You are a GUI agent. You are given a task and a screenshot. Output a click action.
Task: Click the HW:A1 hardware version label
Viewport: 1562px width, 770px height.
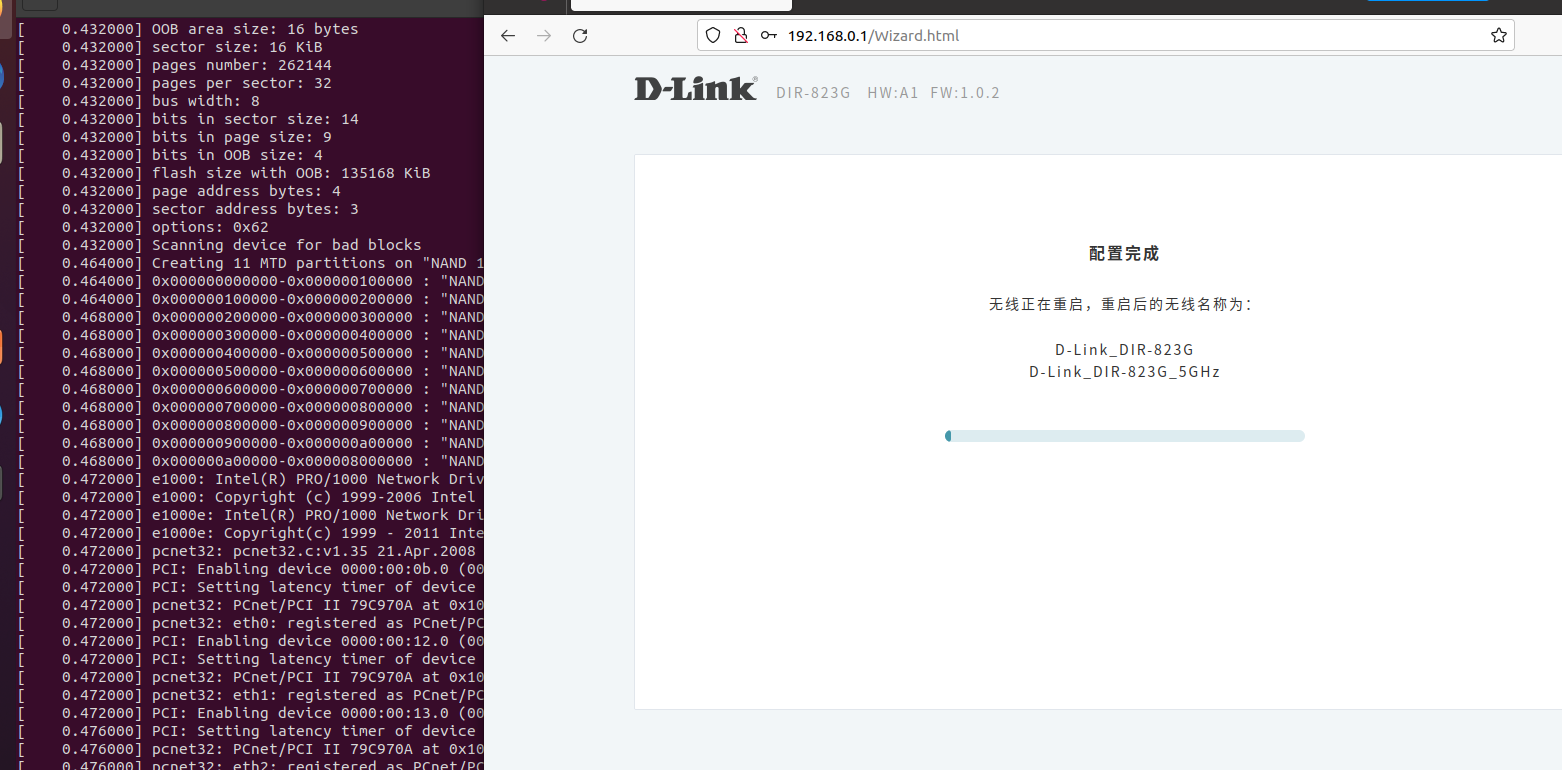coord(892,93)
